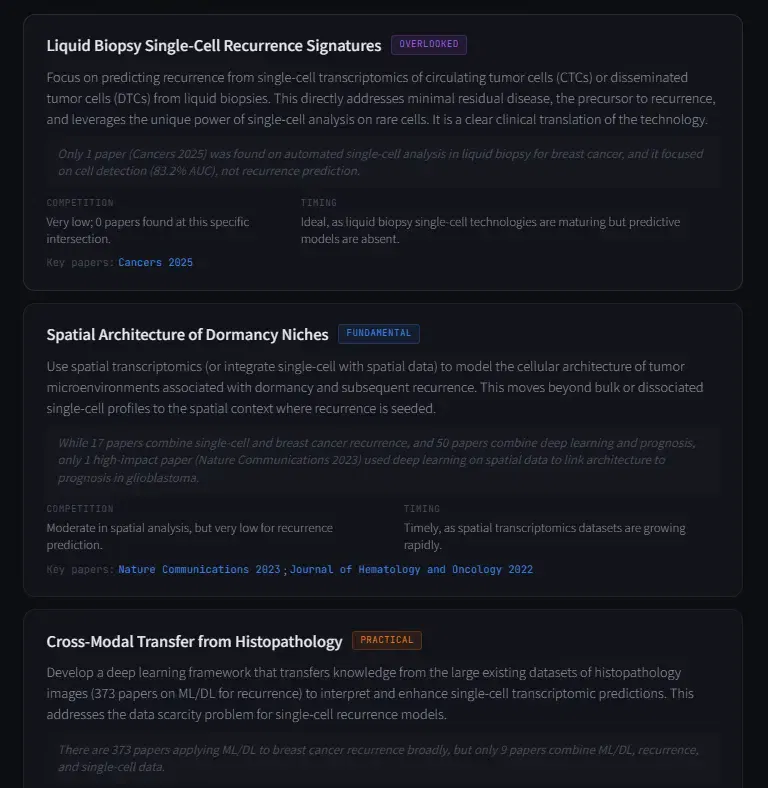Viewport: 768px width, 788px height.
Task: Click COMPETITION label in Liquid Biopsy card
Action: pyautogui.click(x=80, y=203)
